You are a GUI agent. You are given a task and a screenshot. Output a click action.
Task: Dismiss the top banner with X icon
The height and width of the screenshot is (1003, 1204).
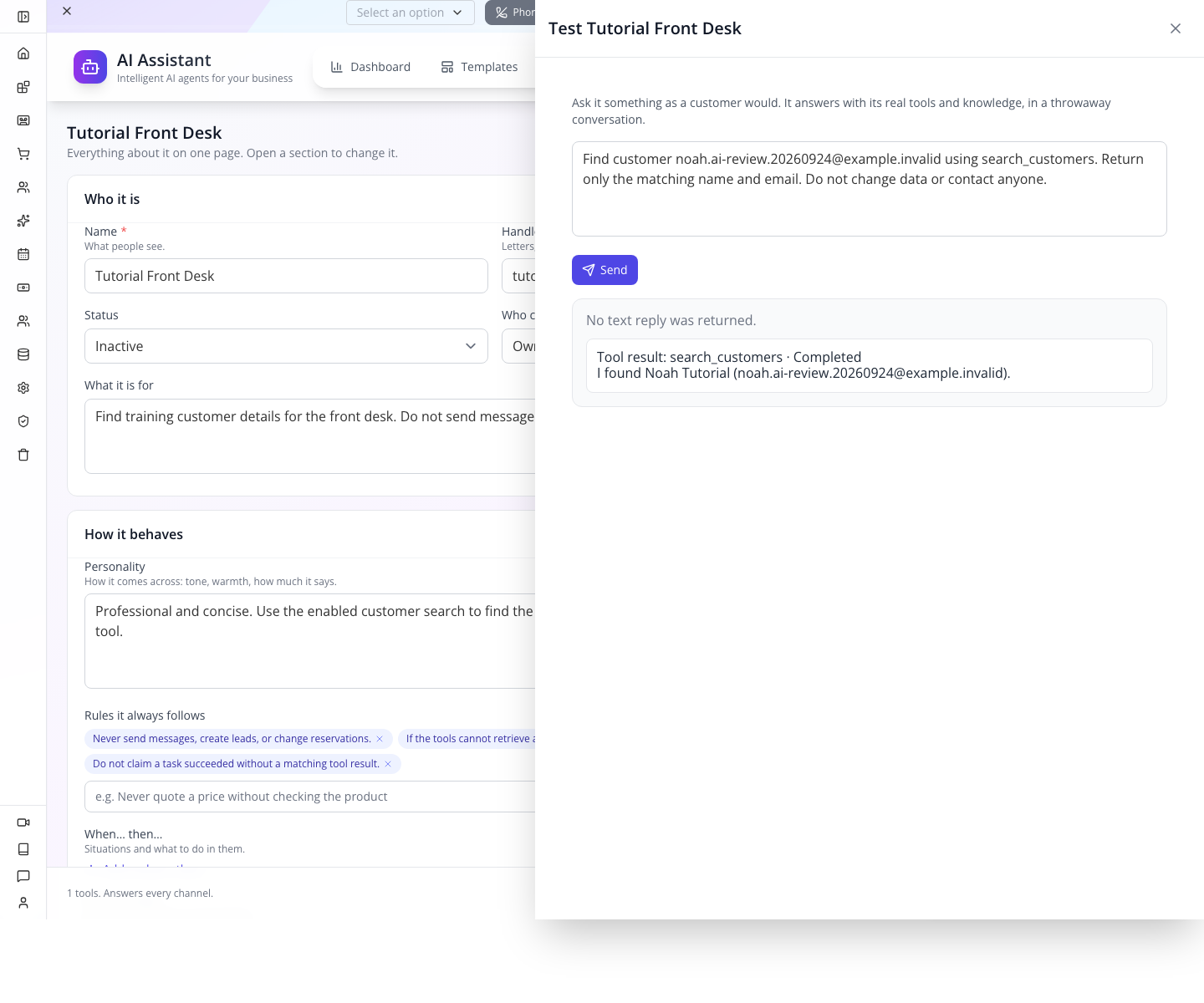(x=67, y=11)
